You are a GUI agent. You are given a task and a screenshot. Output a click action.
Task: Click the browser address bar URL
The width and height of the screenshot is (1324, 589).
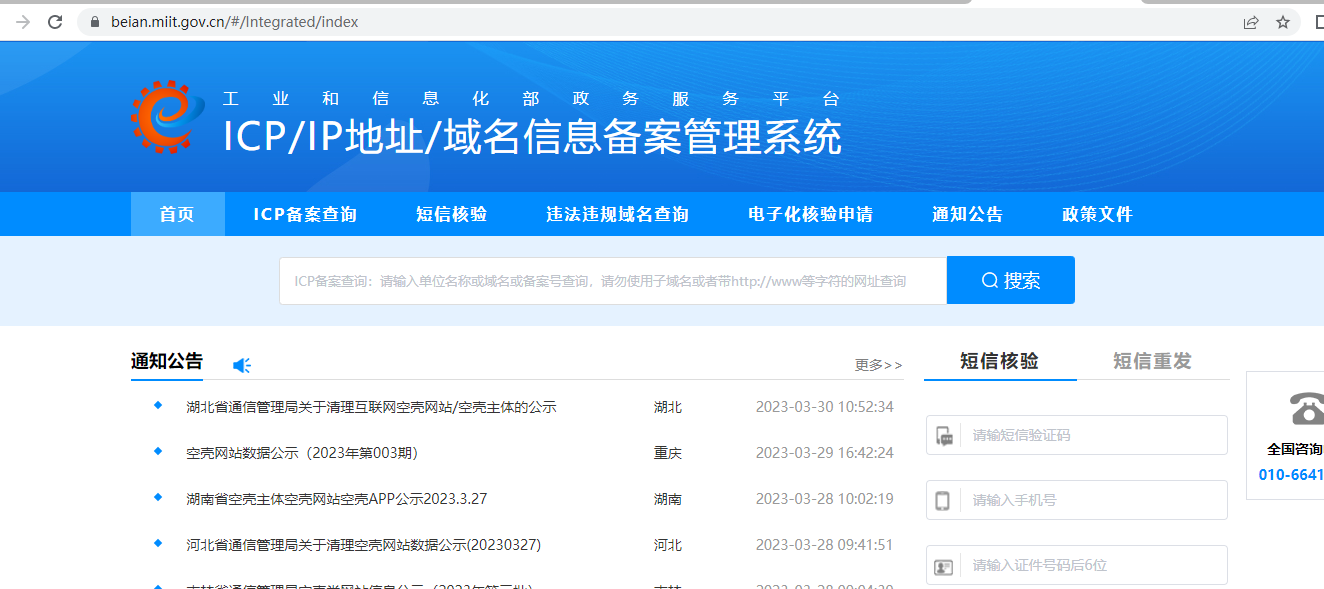[235, 22]
